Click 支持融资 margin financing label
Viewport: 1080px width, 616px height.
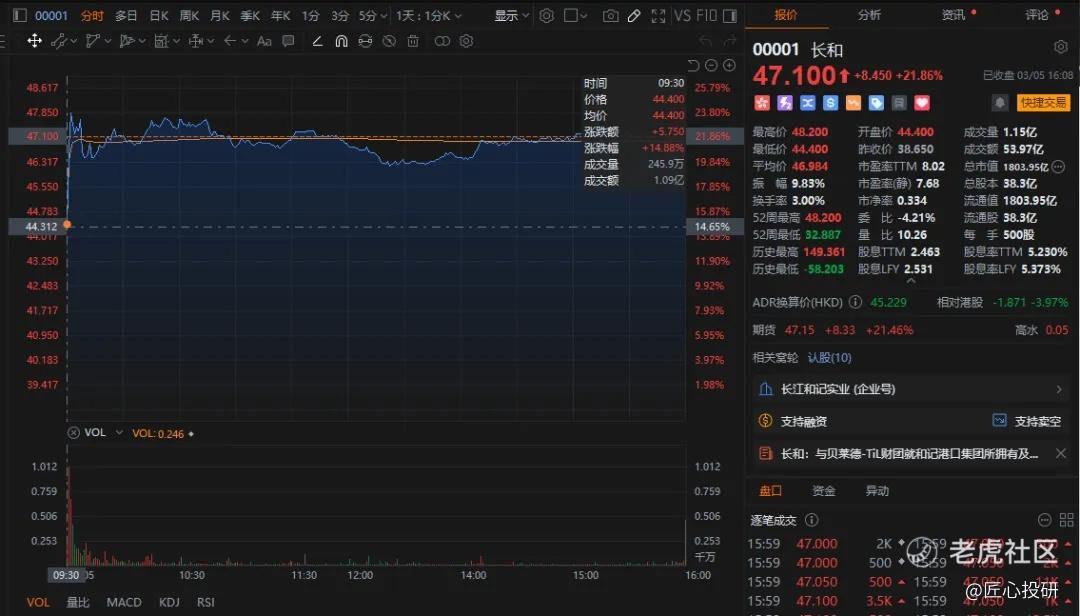click(803, 421)
